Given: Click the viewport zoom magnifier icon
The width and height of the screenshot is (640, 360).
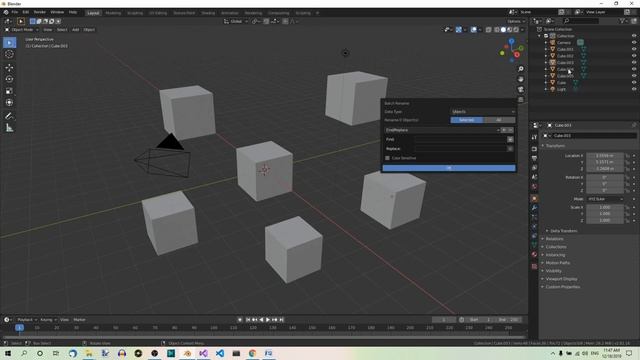Looking at the screenshot, I should 520,69.
